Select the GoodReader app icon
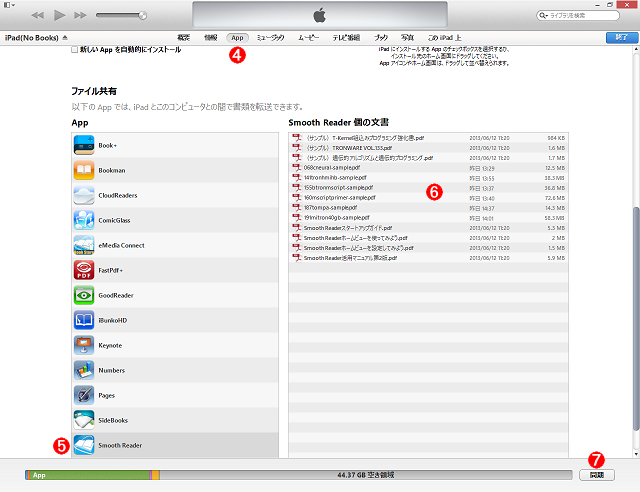This screenshot has width=640, height=492. (84, 295)
